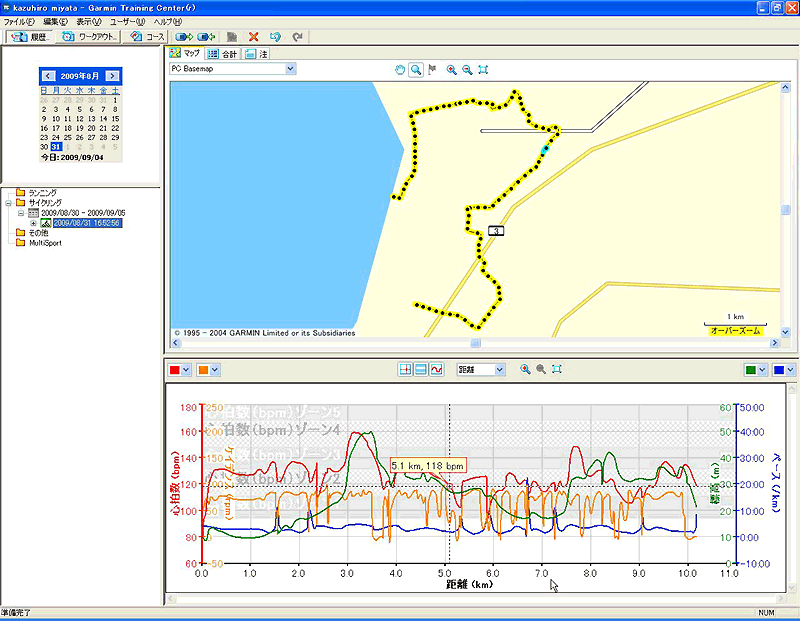
Task: Click the receive from device icon
Action: (206, 37)
